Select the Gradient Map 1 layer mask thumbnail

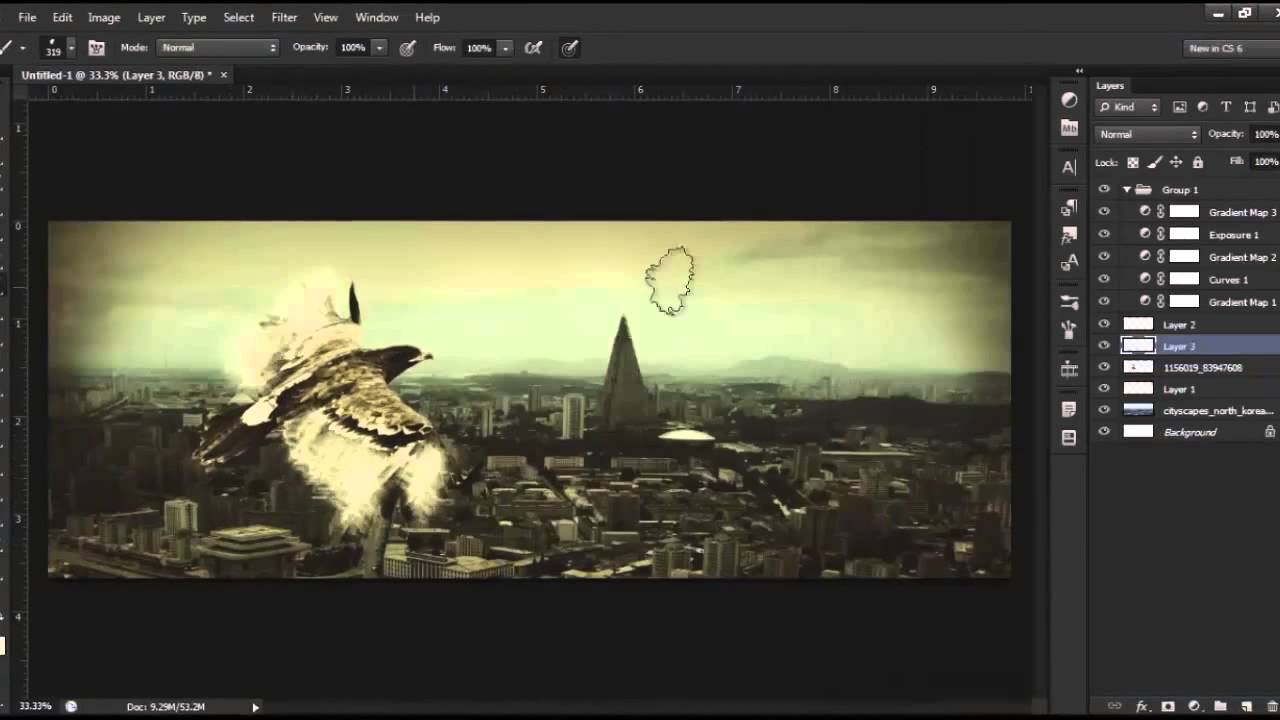(x=1184, y=301)
